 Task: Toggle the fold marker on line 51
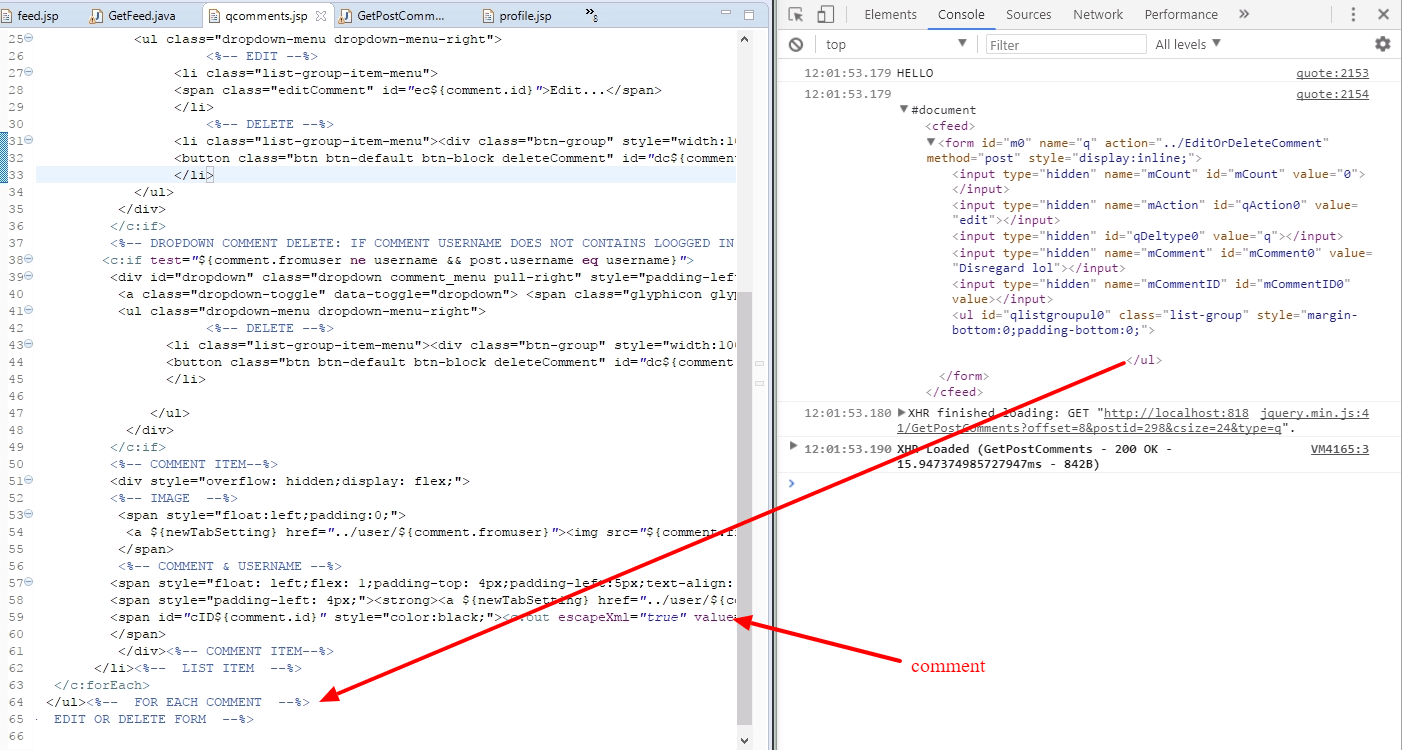pyautogui.click(x=28, y=481)
